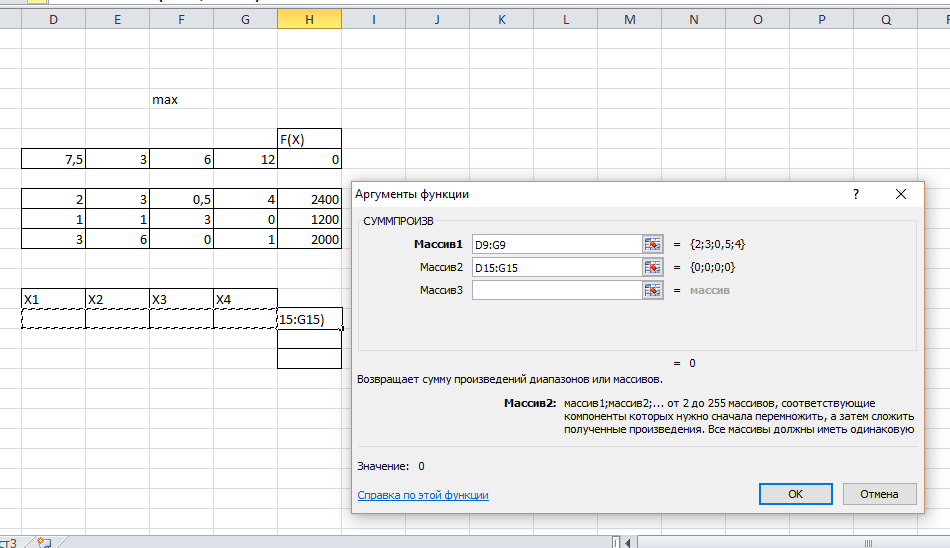Select column Q header
This screenshot has height=548, width=950.
coord(886,19)
